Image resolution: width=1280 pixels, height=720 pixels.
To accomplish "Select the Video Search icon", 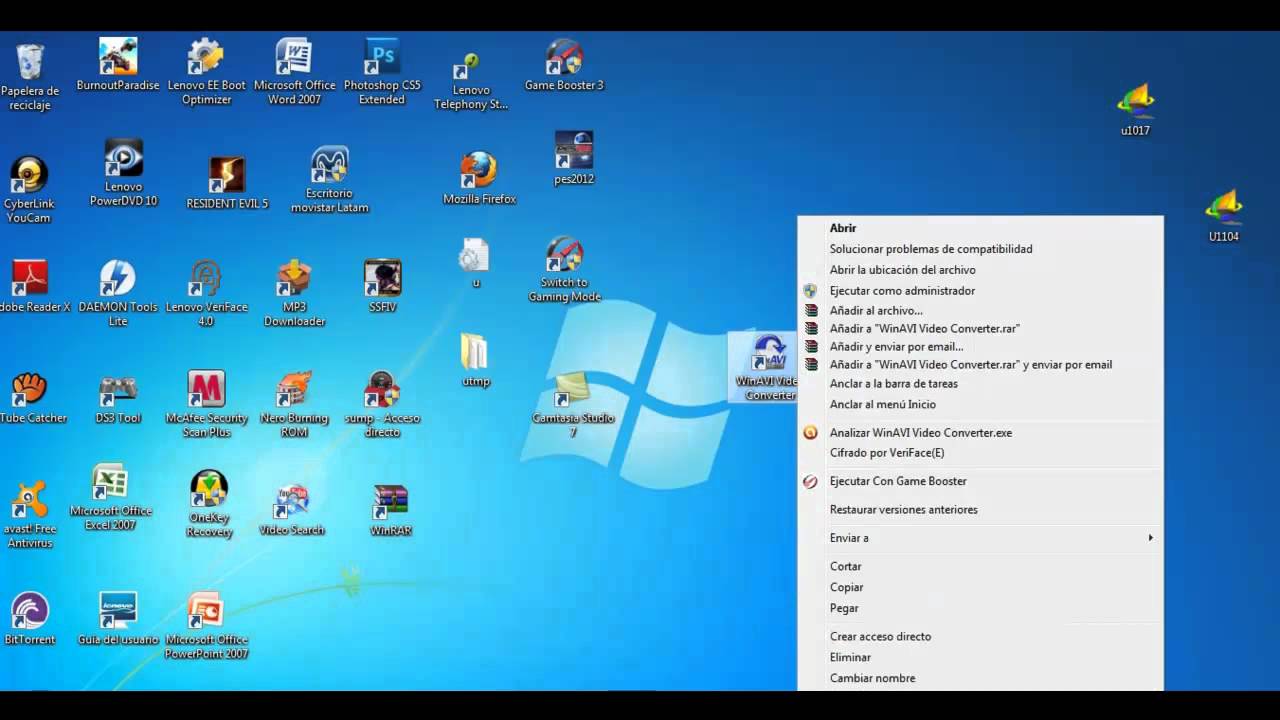I will [x=292, y=510].
